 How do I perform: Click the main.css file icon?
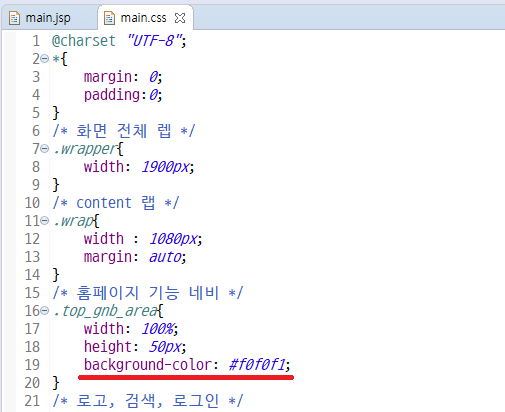pyautogui.click(x=109, y=18)
